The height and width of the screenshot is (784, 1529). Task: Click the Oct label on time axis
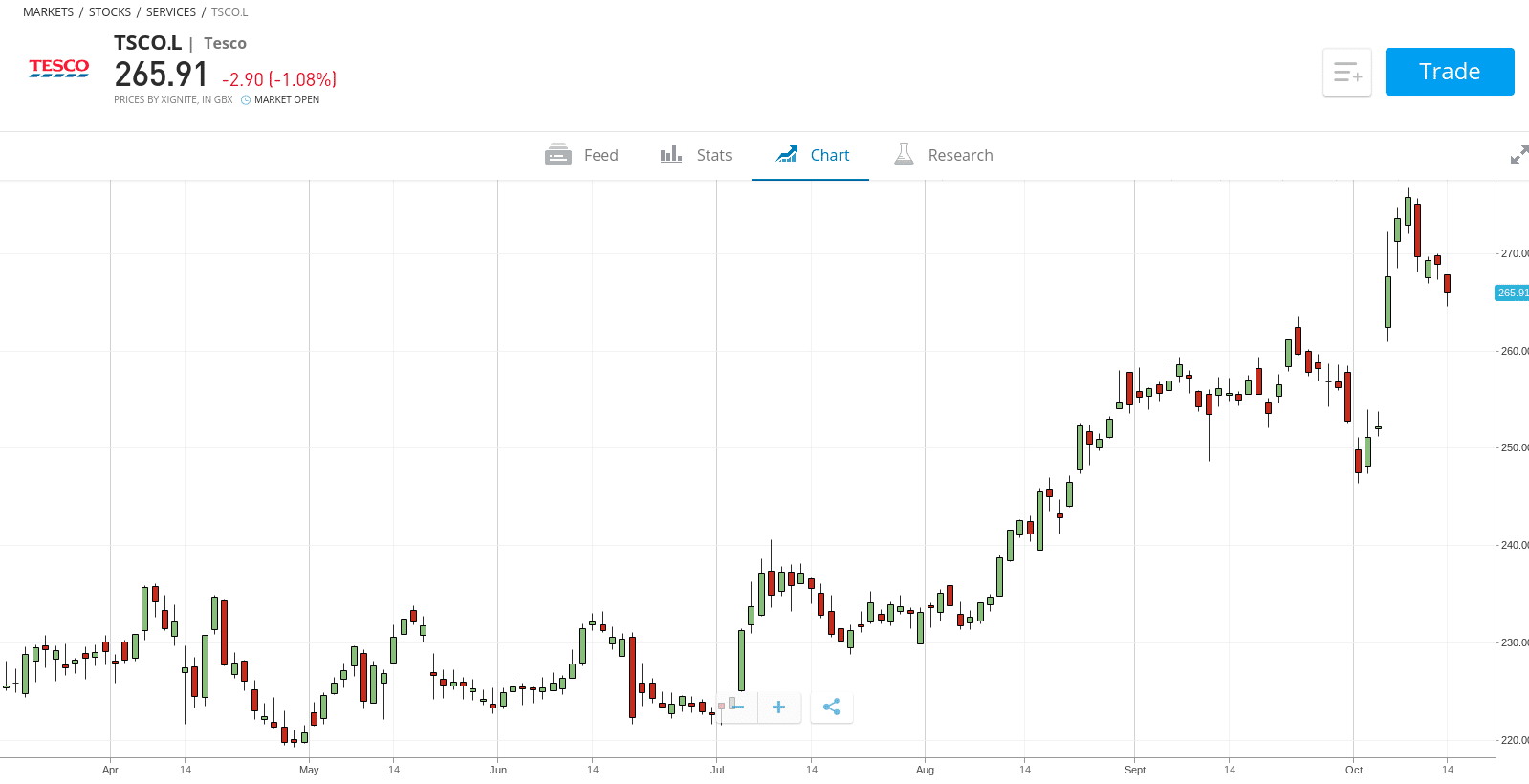coord(1354,770)
